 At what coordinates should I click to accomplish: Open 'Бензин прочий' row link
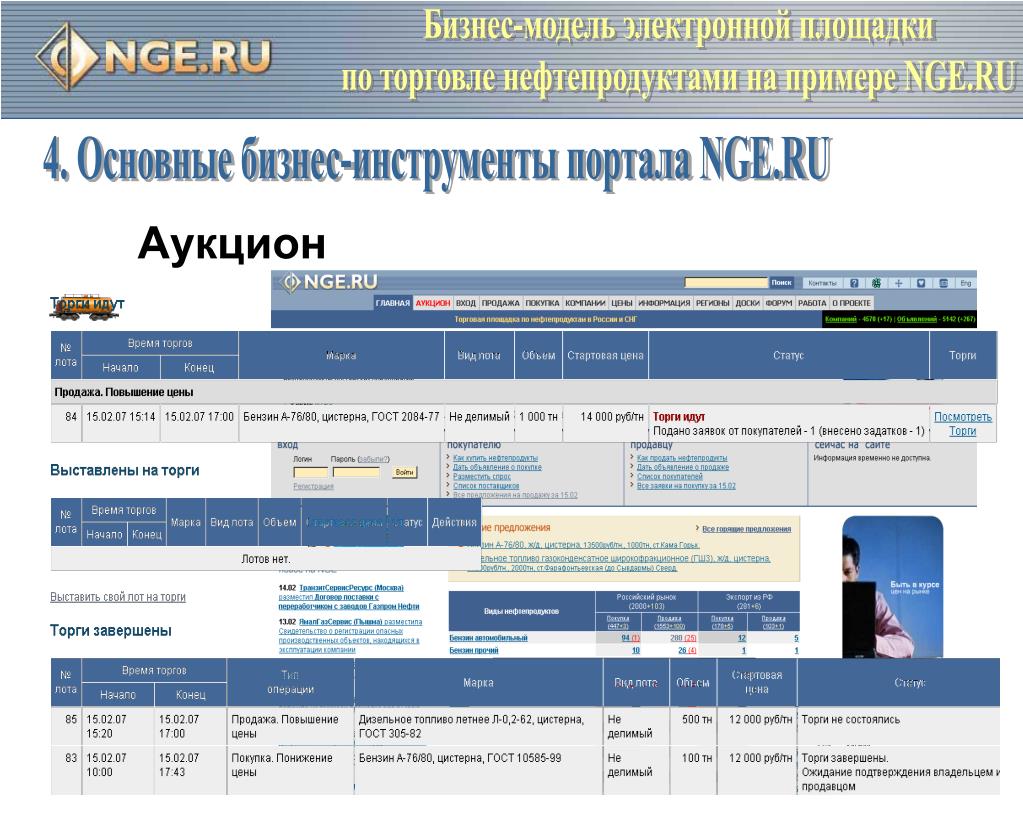click(x=474, y=651)
